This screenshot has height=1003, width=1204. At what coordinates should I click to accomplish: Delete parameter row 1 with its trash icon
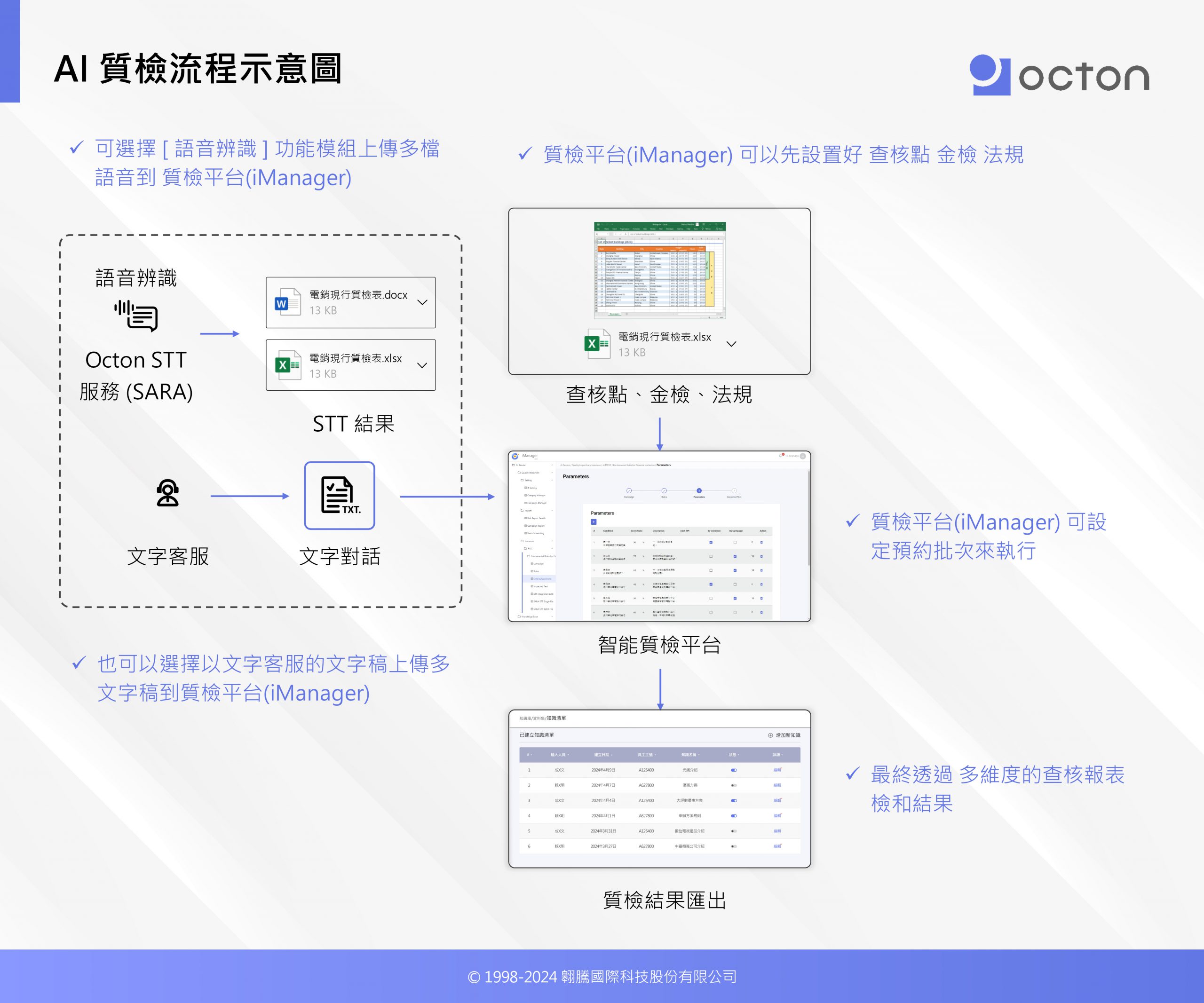coord(761,542)
